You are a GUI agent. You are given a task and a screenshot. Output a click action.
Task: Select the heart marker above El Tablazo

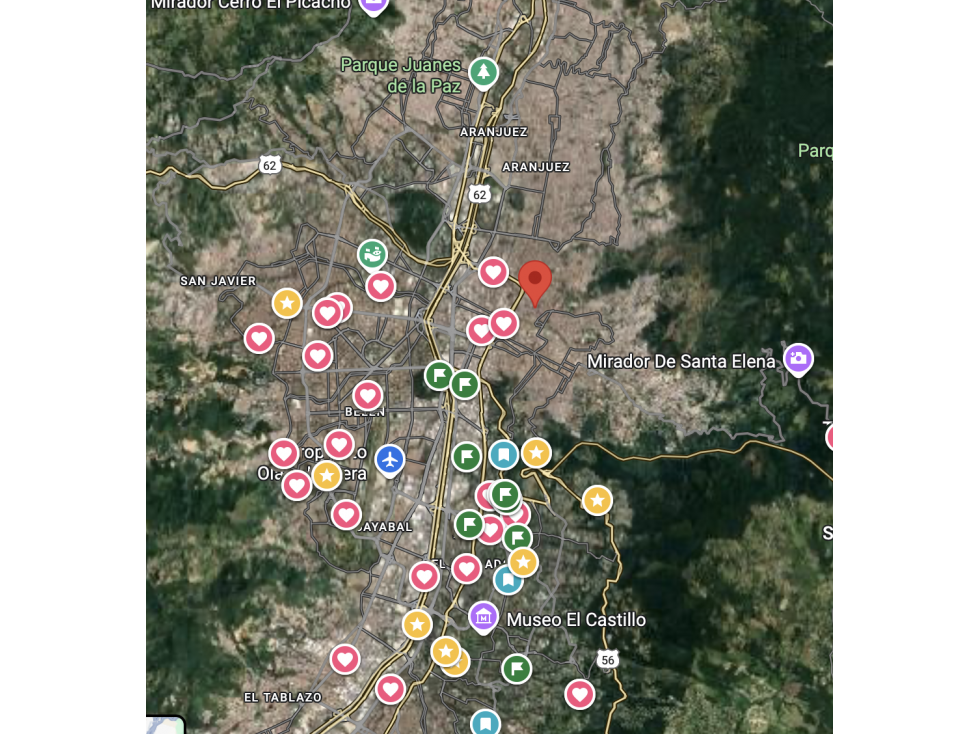pyautogui.click(x=345, y=659)
